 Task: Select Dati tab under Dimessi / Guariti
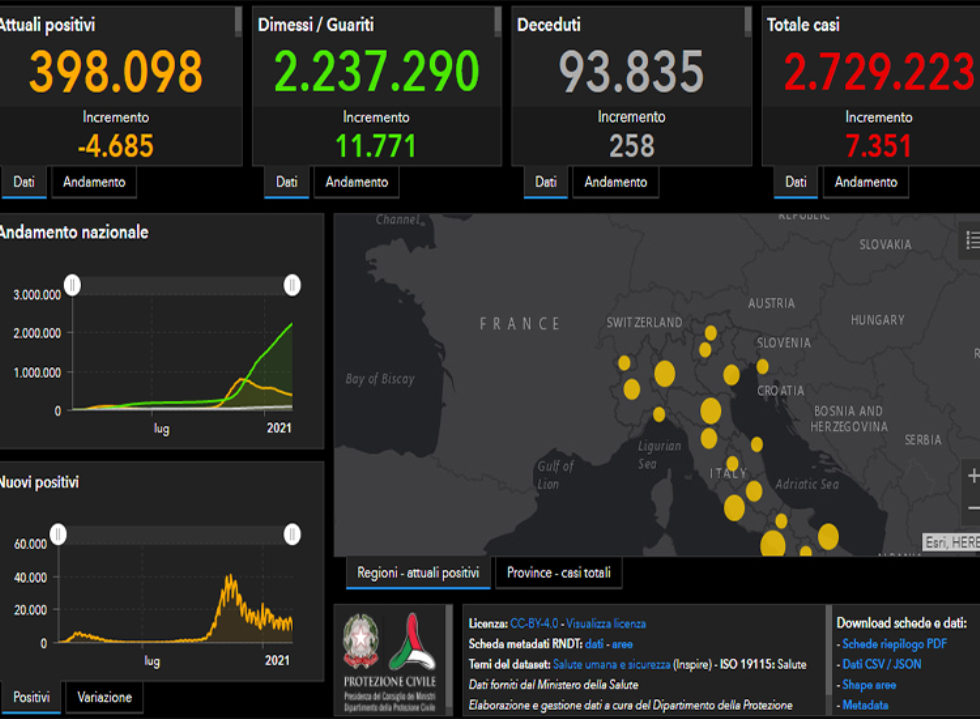(x=286, y=182)
